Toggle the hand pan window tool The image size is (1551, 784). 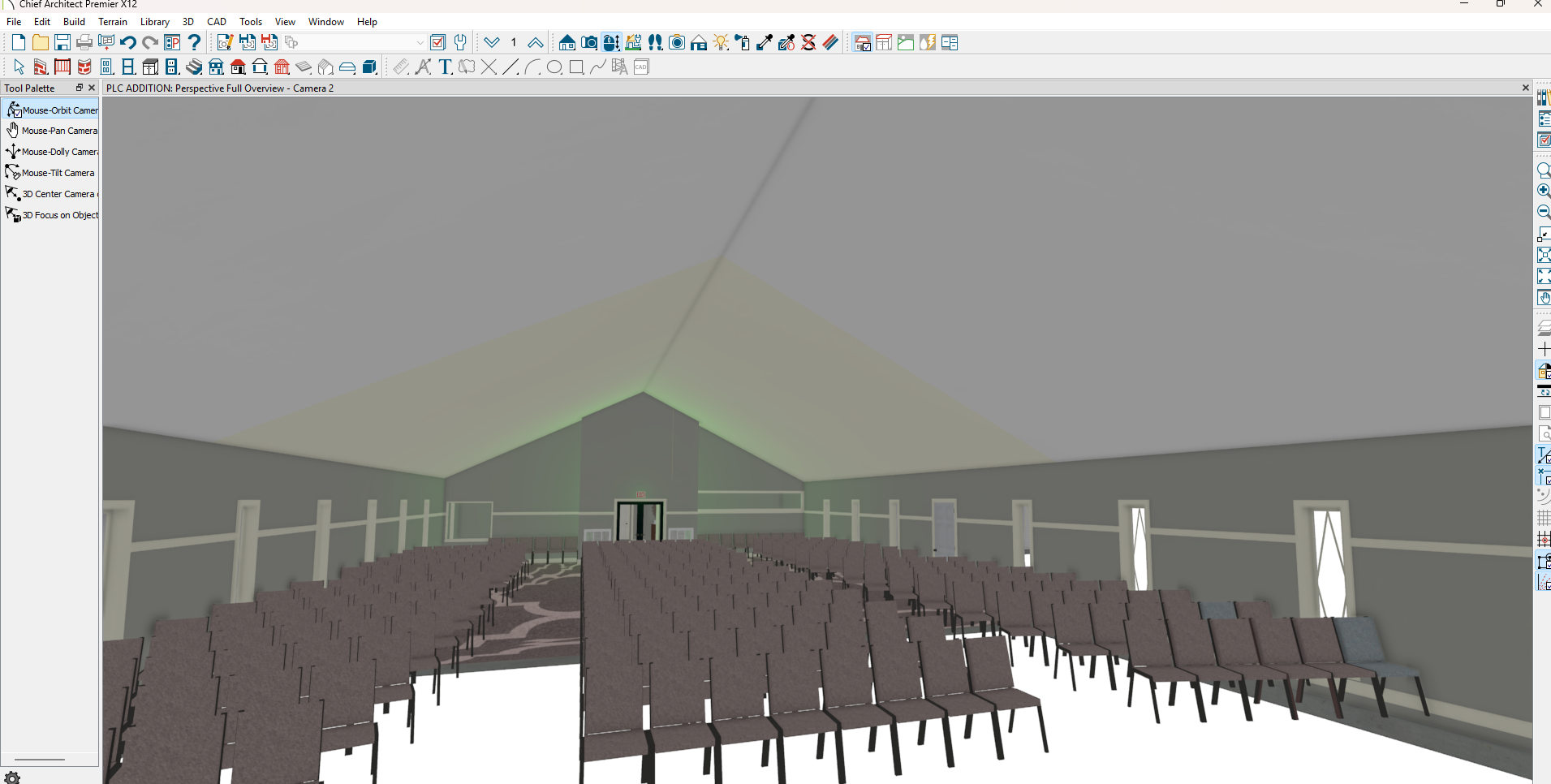1543,298
